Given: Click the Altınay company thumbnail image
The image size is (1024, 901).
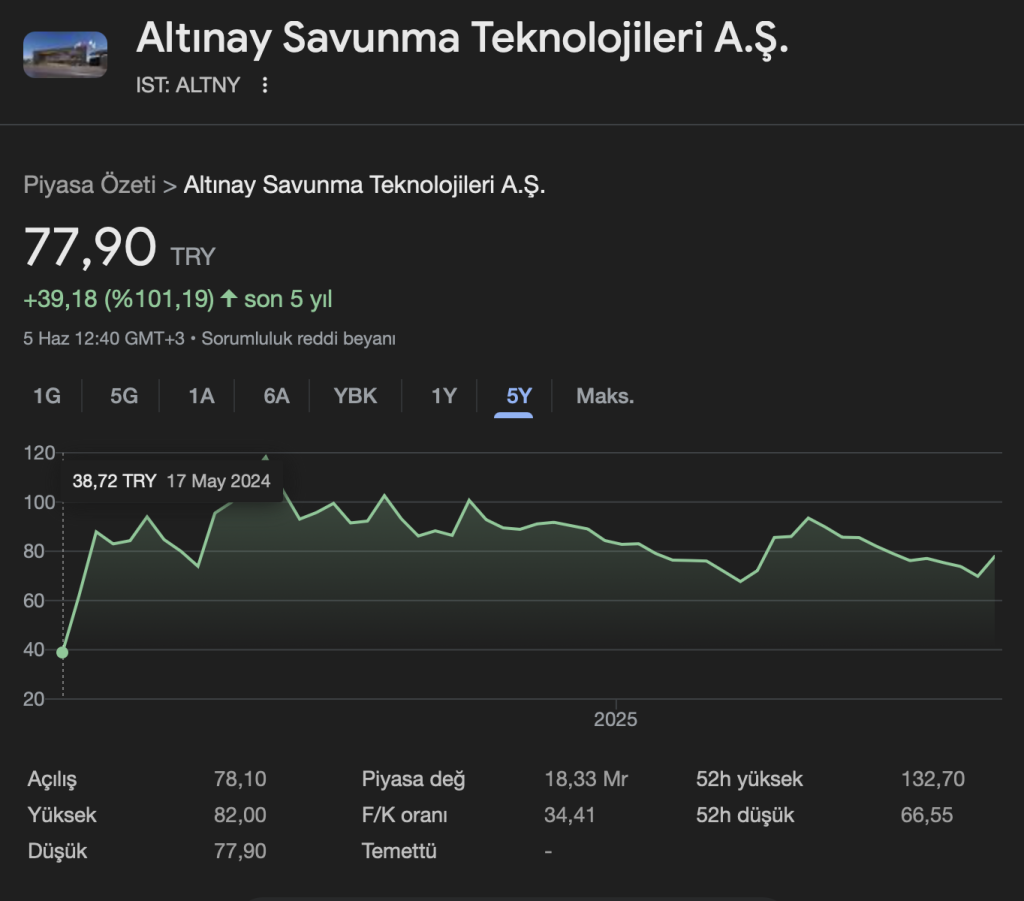Looking at the screenshot, I should 65,54.
